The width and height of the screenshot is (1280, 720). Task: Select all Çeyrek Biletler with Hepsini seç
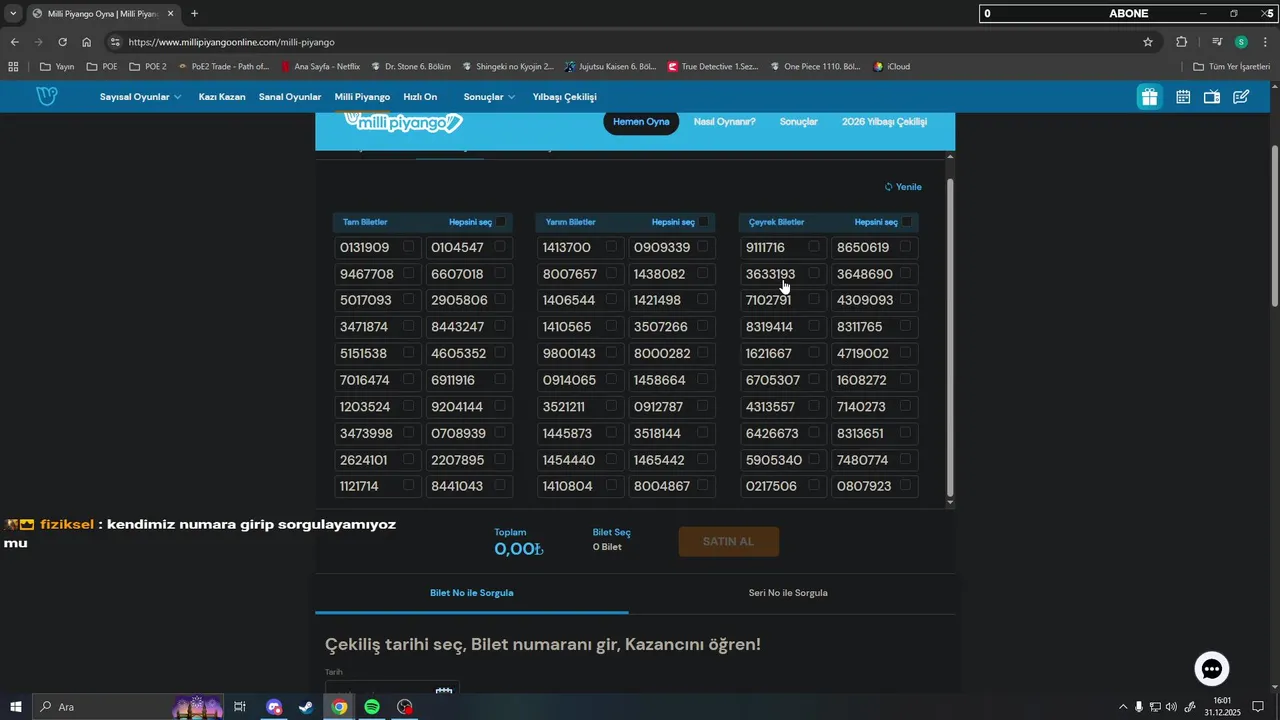click(906, 222)
